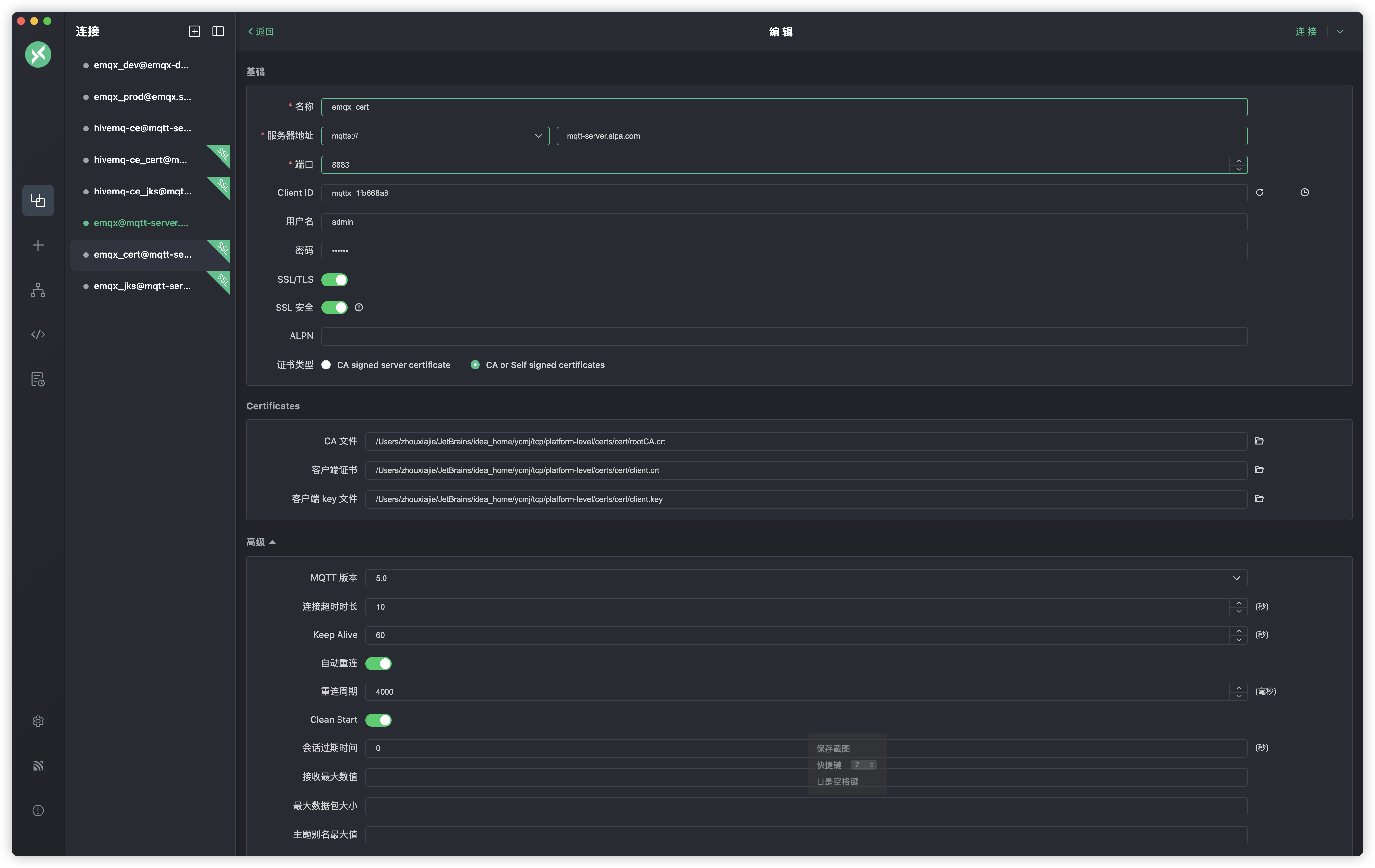Click the SSL secure info tooltip icon
This screenshot has height=868, width=1375.
click(x=359, y=308)
